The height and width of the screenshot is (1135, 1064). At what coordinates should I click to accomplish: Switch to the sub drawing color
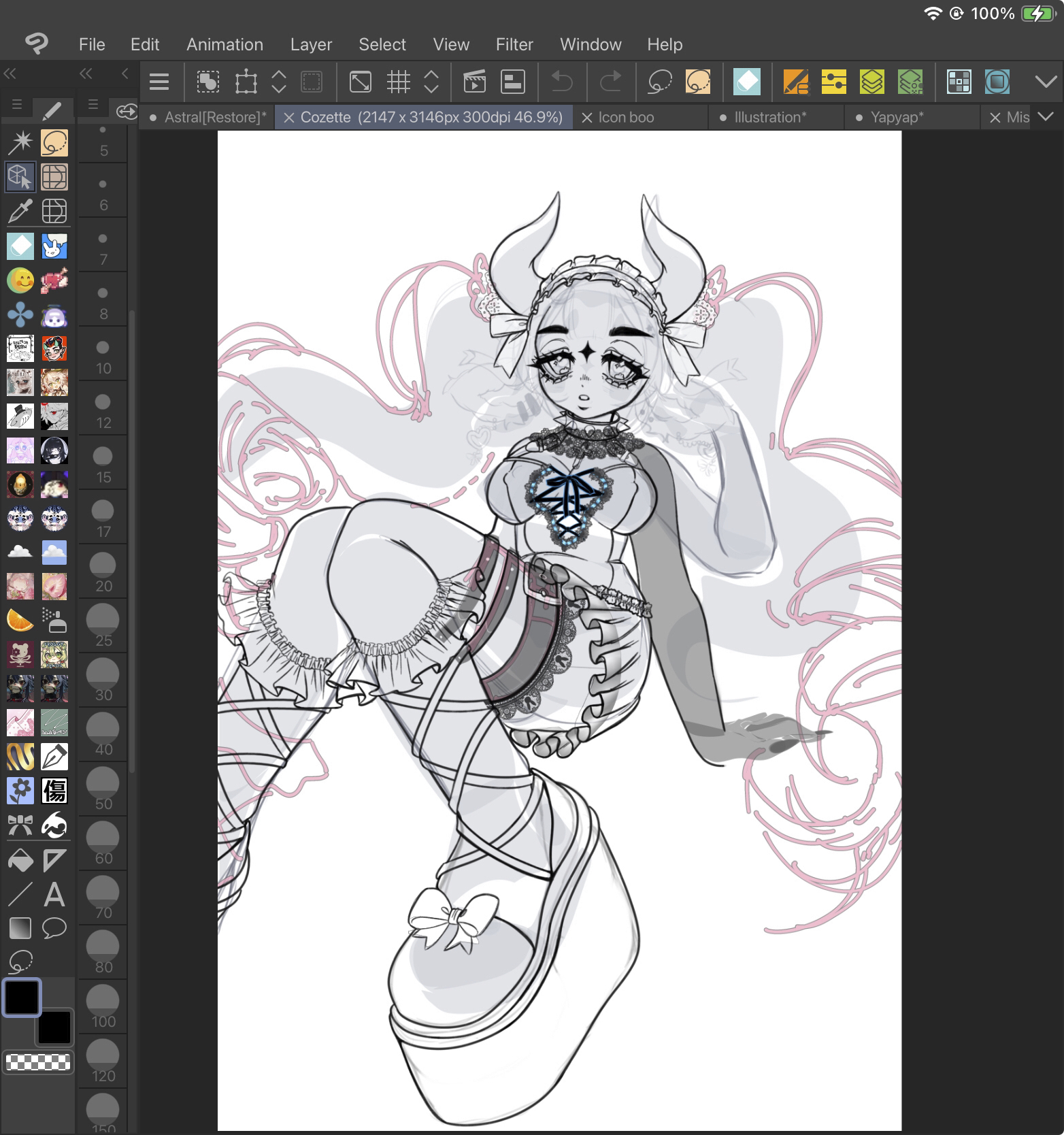[54, 1027]
